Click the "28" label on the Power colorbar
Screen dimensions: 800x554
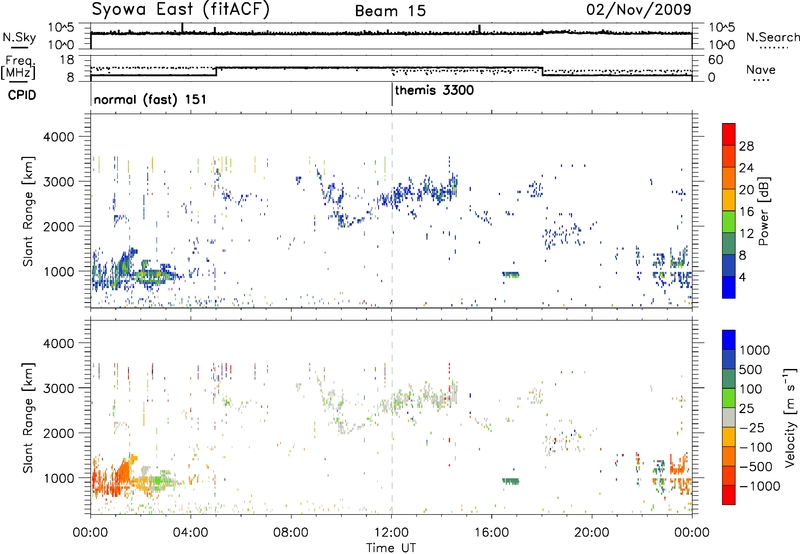tap(746, 146)
